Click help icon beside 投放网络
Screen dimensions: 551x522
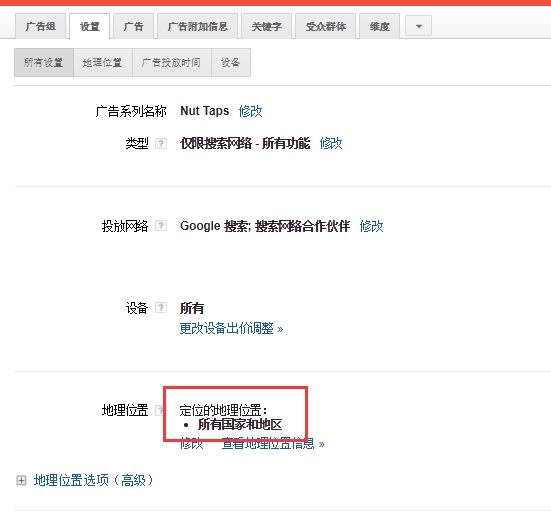click(x=161, y=226)
